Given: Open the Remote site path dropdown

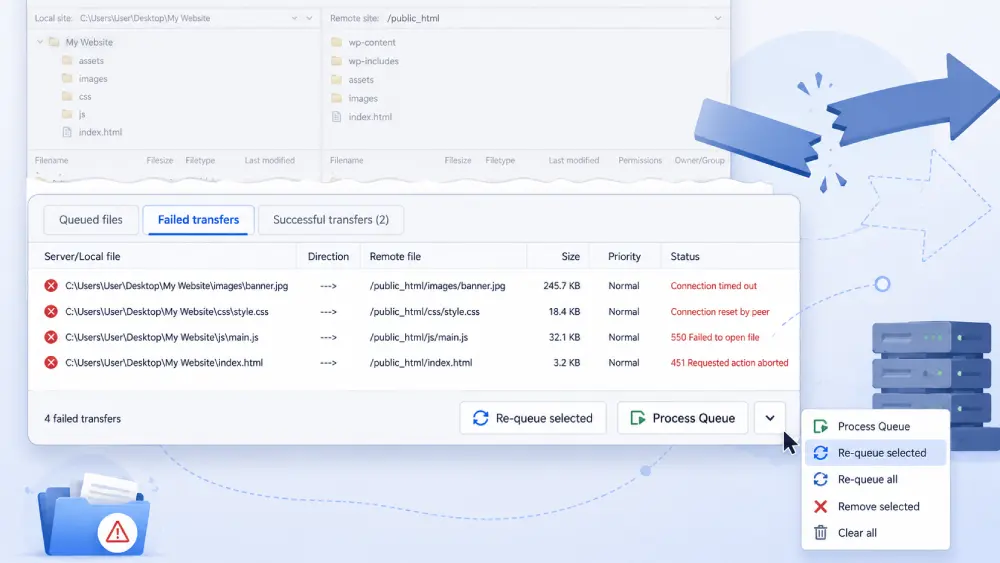Looking at the screenshot, I should [x=717, y=18].
